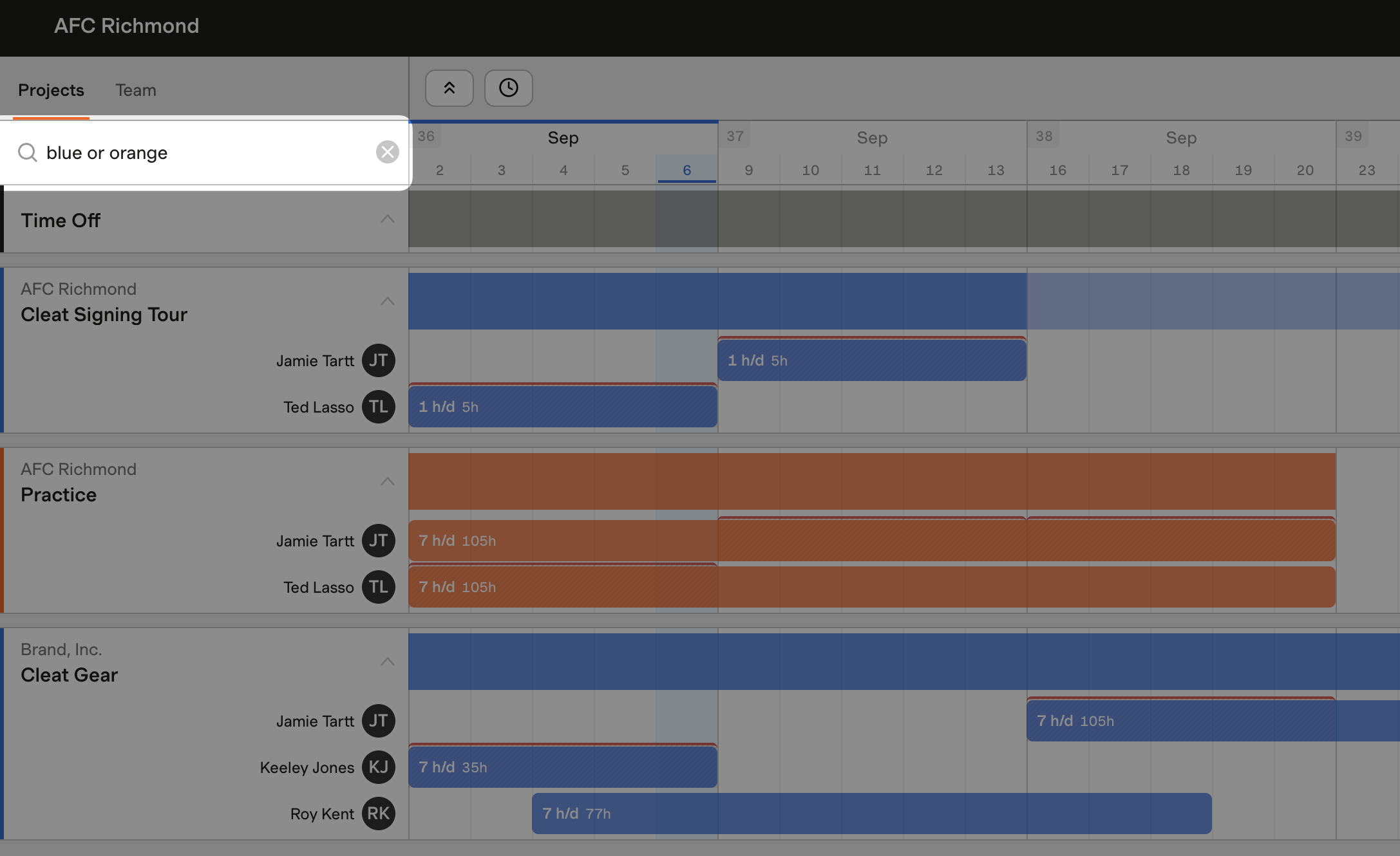Collapse the Cleat Gear project
The height and width of the screenshot is (856, 1400).
point(387,662)
